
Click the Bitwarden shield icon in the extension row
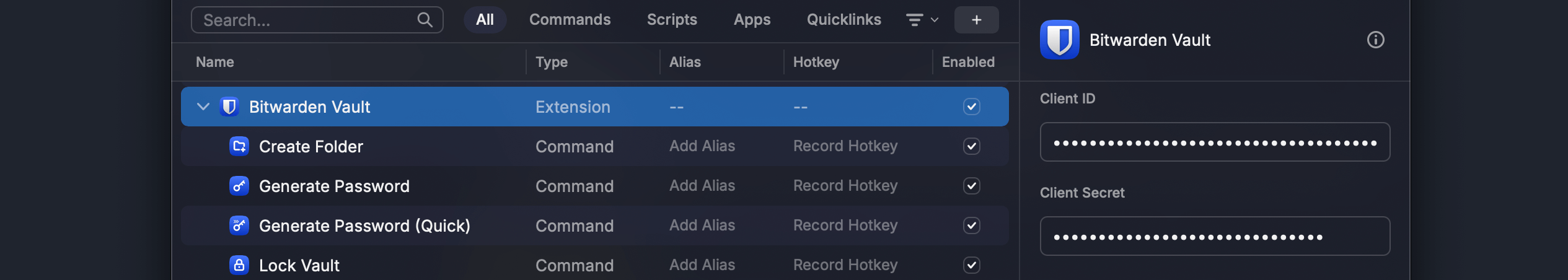[229, 107]
